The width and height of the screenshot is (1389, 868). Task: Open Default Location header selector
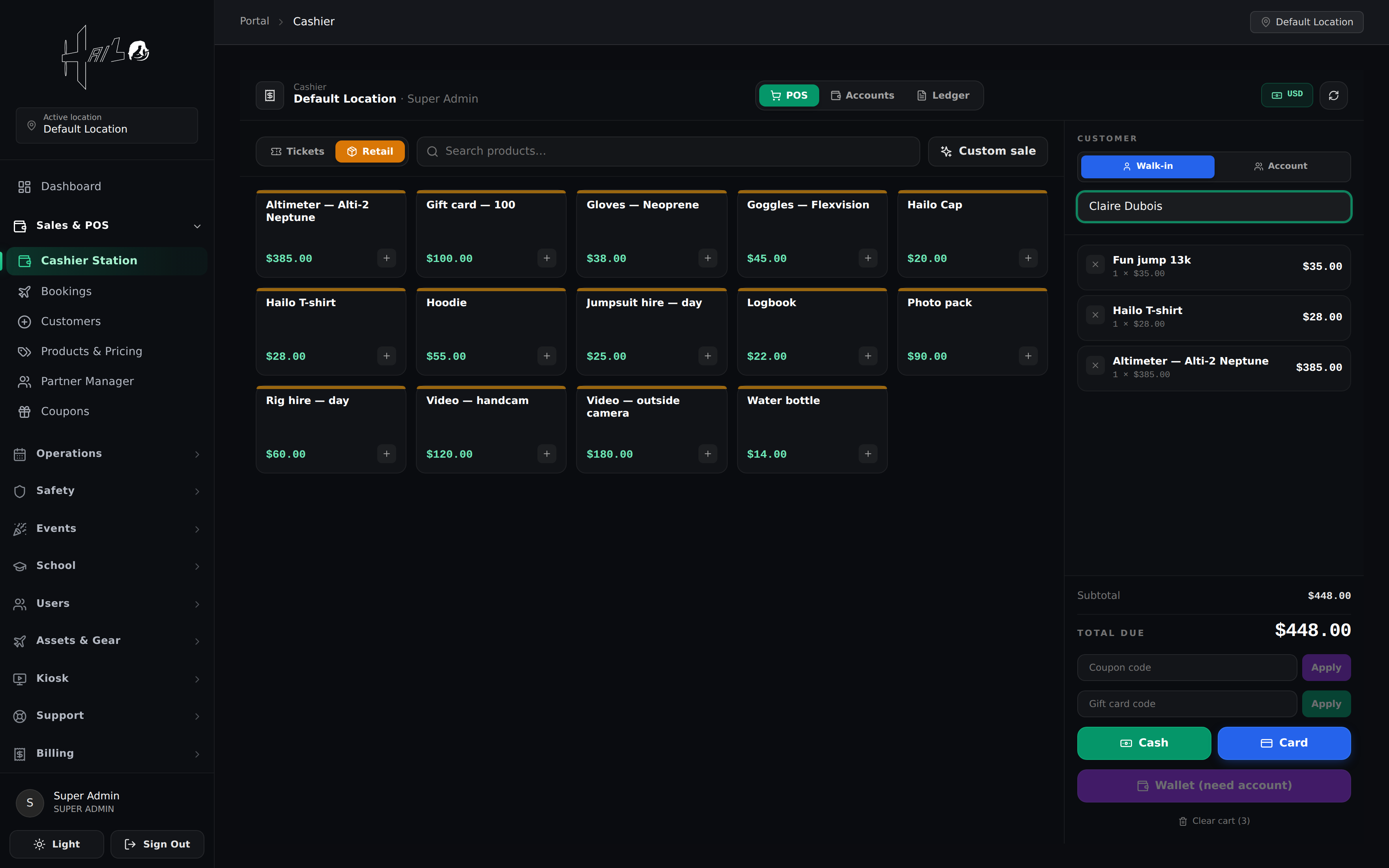pyautogui.click(x=1307, y=22)
